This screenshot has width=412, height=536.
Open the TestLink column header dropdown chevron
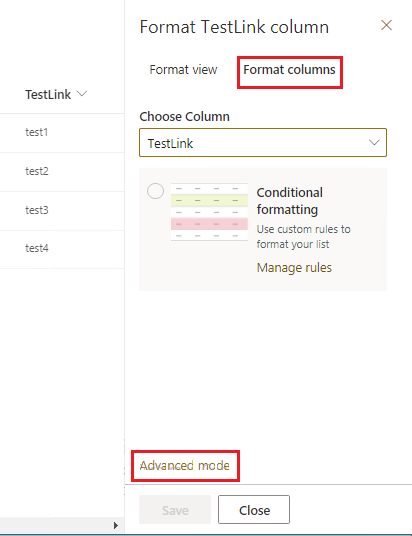point(82,94)
